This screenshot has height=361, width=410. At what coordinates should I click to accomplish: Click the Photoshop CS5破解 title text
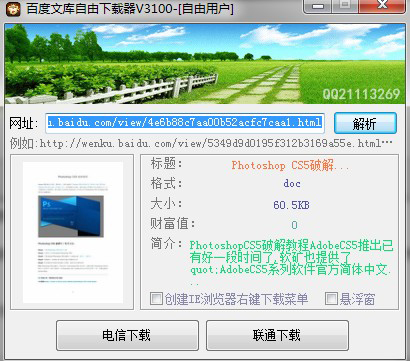click(290, 165)
